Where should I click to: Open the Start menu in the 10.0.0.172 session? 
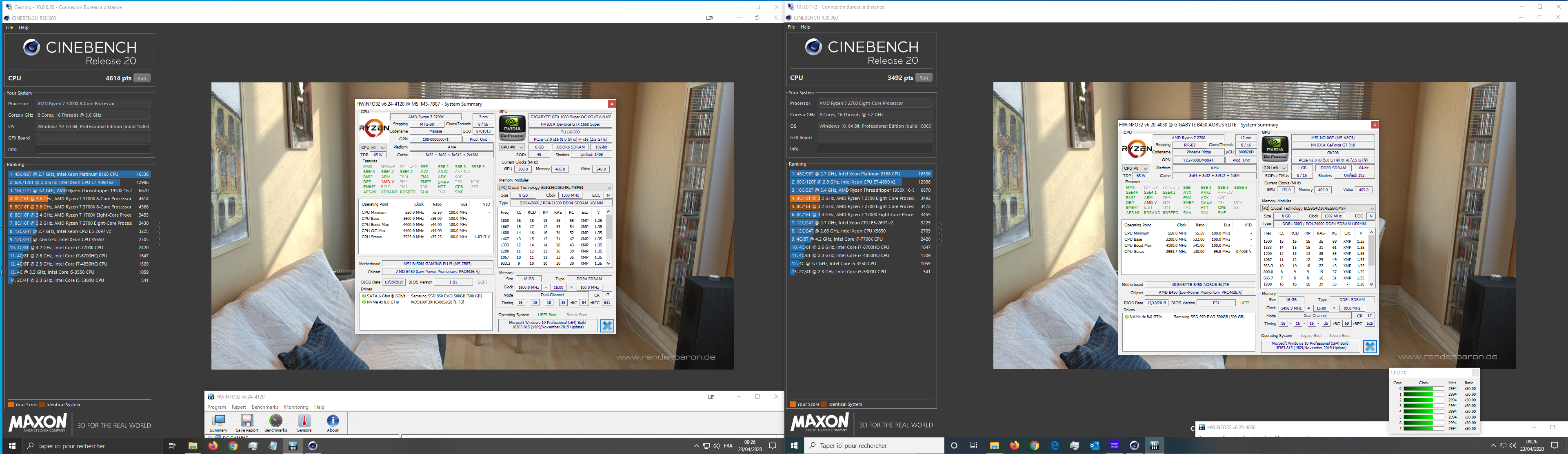(794, 446)
